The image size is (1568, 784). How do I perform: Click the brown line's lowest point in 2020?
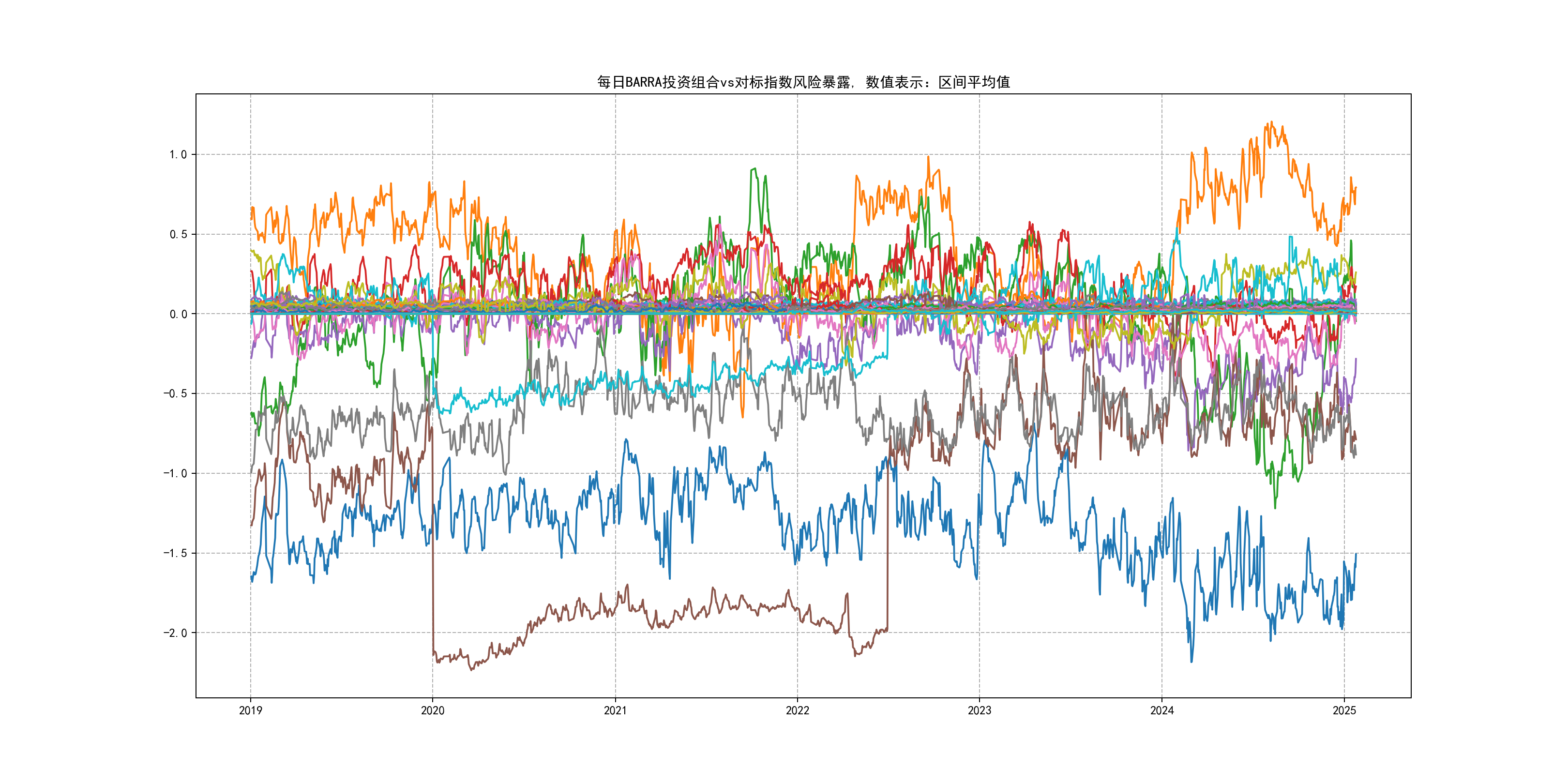coord(471,670)
